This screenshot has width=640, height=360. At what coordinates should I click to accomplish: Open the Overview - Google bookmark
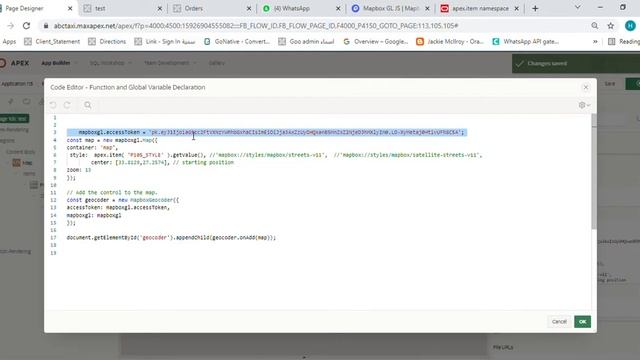click(x=376, y=42)
